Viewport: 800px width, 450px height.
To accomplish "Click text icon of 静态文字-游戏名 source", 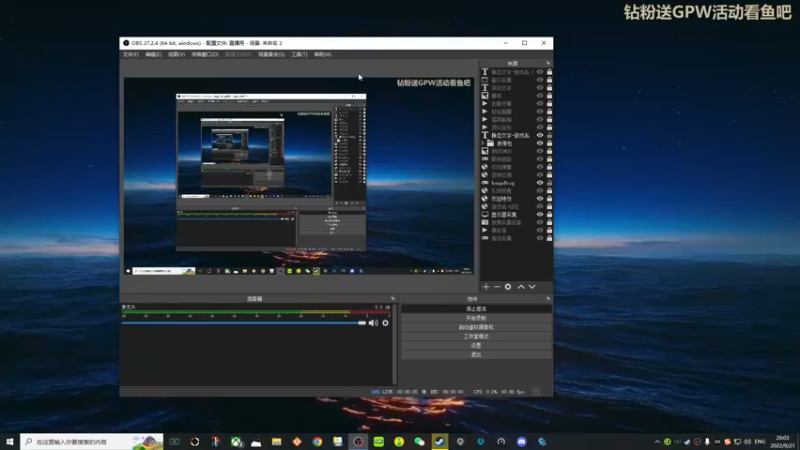I will [x=485, y=135].
